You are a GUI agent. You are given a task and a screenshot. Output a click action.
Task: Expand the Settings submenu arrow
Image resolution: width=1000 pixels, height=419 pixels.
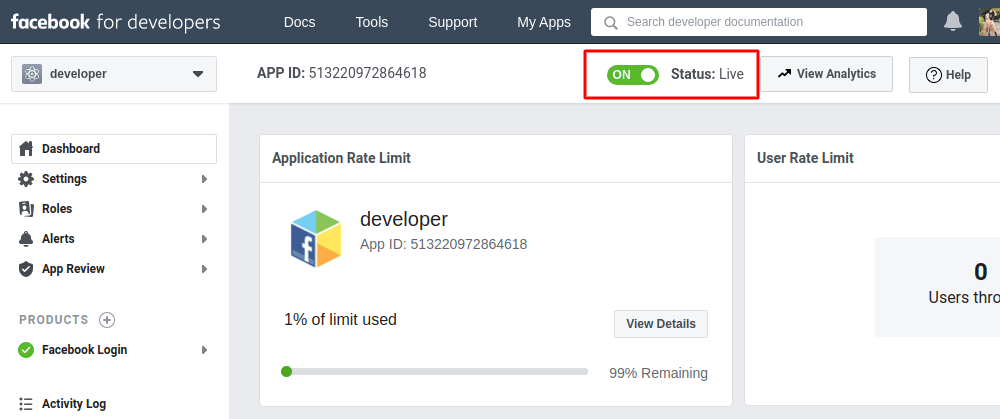click(x=204, y=179)
